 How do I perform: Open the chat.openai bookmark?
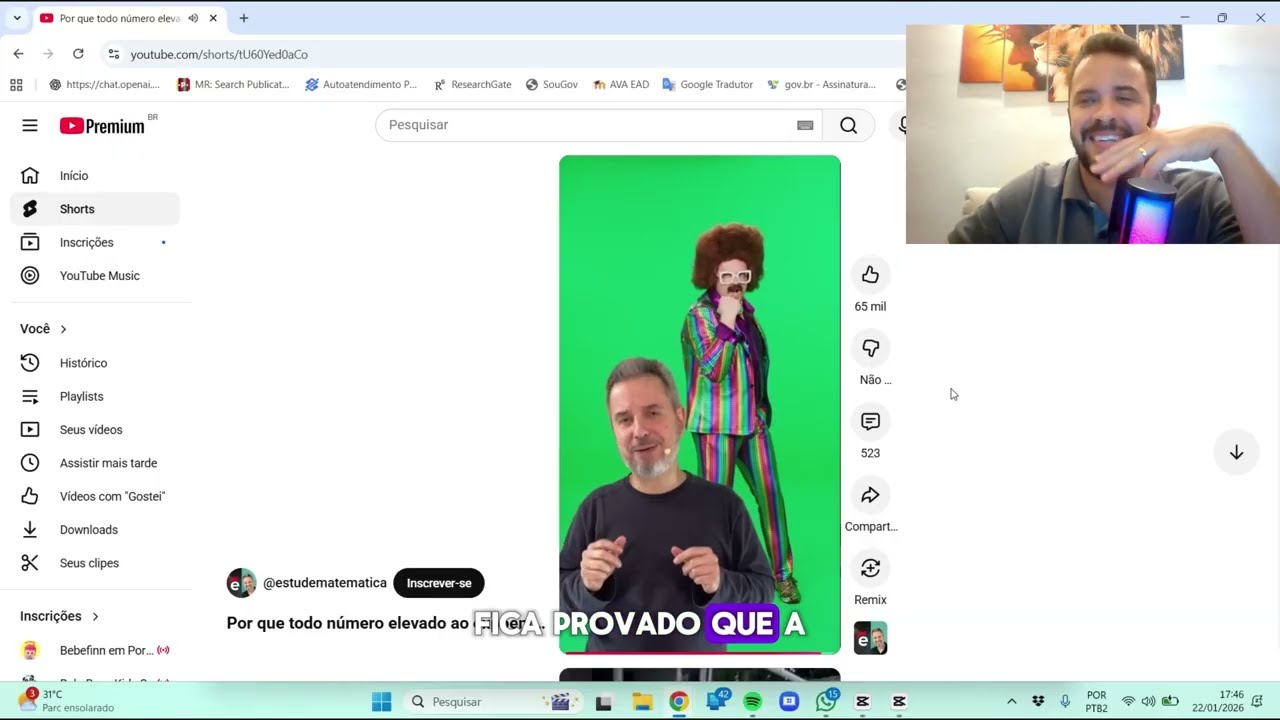coord(104,85)
